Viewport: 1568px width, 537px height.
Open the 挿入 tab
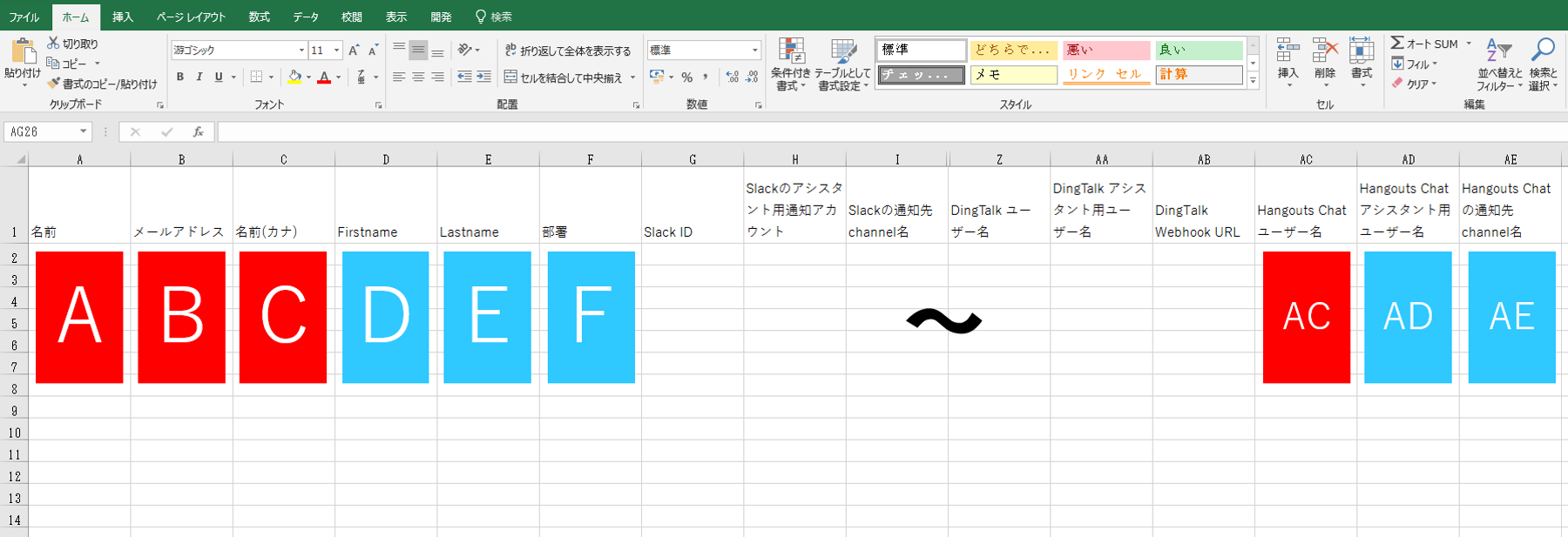[x=123, y=17]
